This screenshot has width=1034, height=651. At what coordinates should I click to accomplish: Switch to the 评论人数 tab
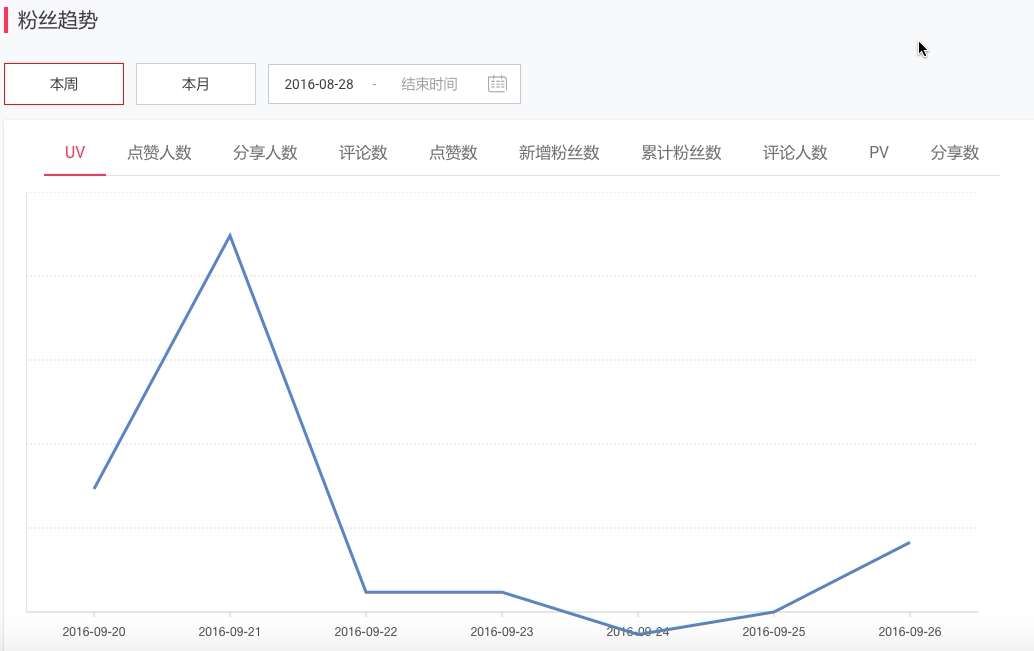795,153
